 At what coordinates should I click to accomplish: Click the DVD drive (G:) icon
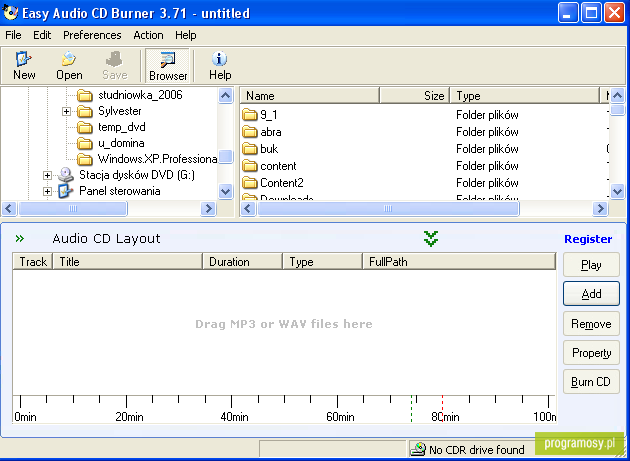click(x=65, y=175)
